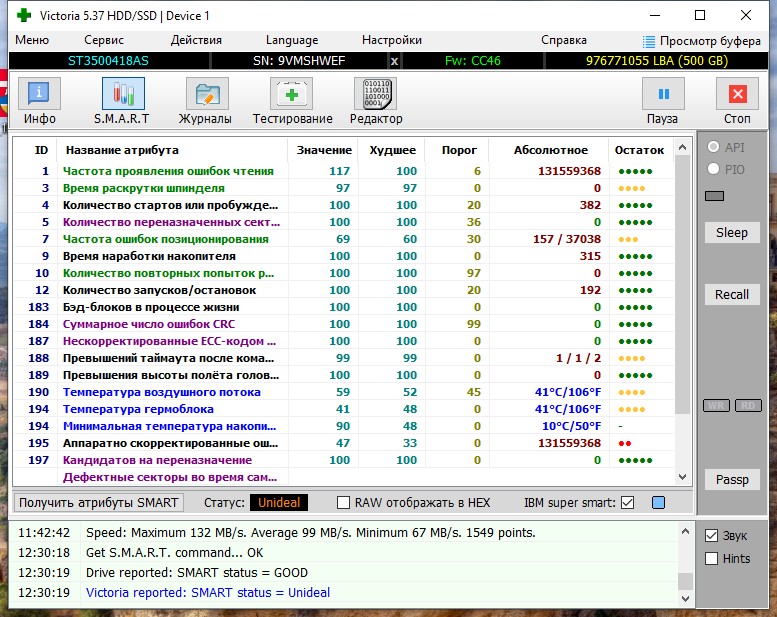Click the Абсолютное column header
Screen dimensions: 777x617
550,150
